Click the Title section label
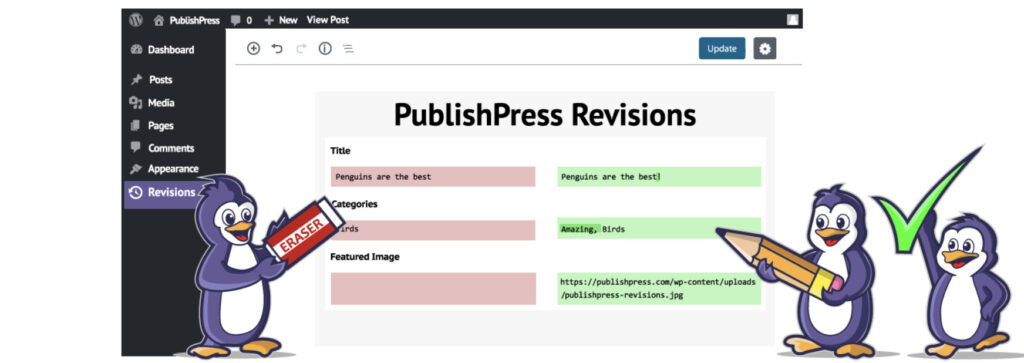The height and width of the screenshot is (363, 1024). coord(340,151)
